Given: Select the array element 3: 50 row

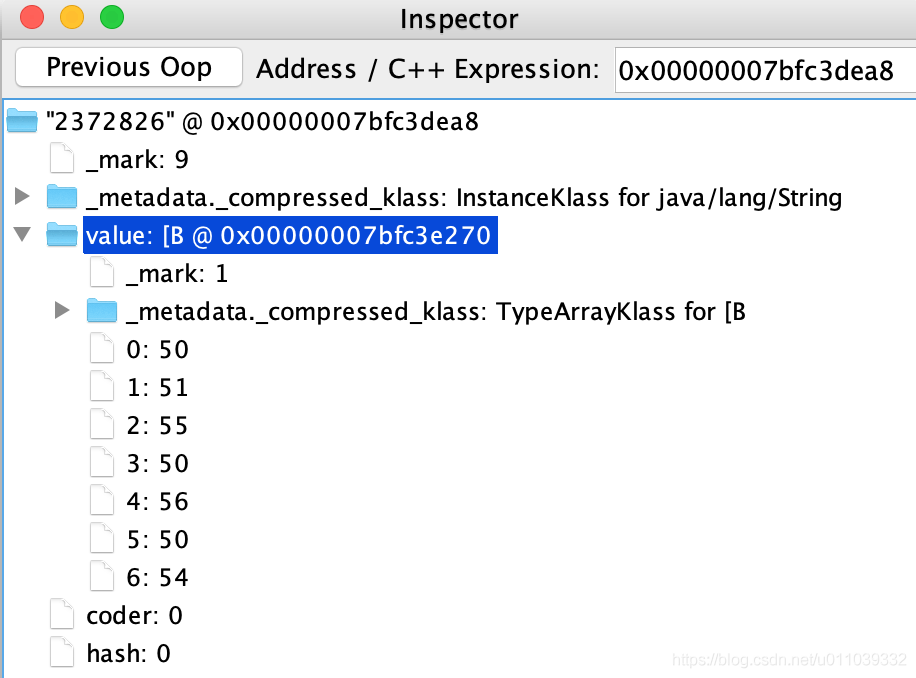Looking at the screenshot, I should click(x=158, y=463).
